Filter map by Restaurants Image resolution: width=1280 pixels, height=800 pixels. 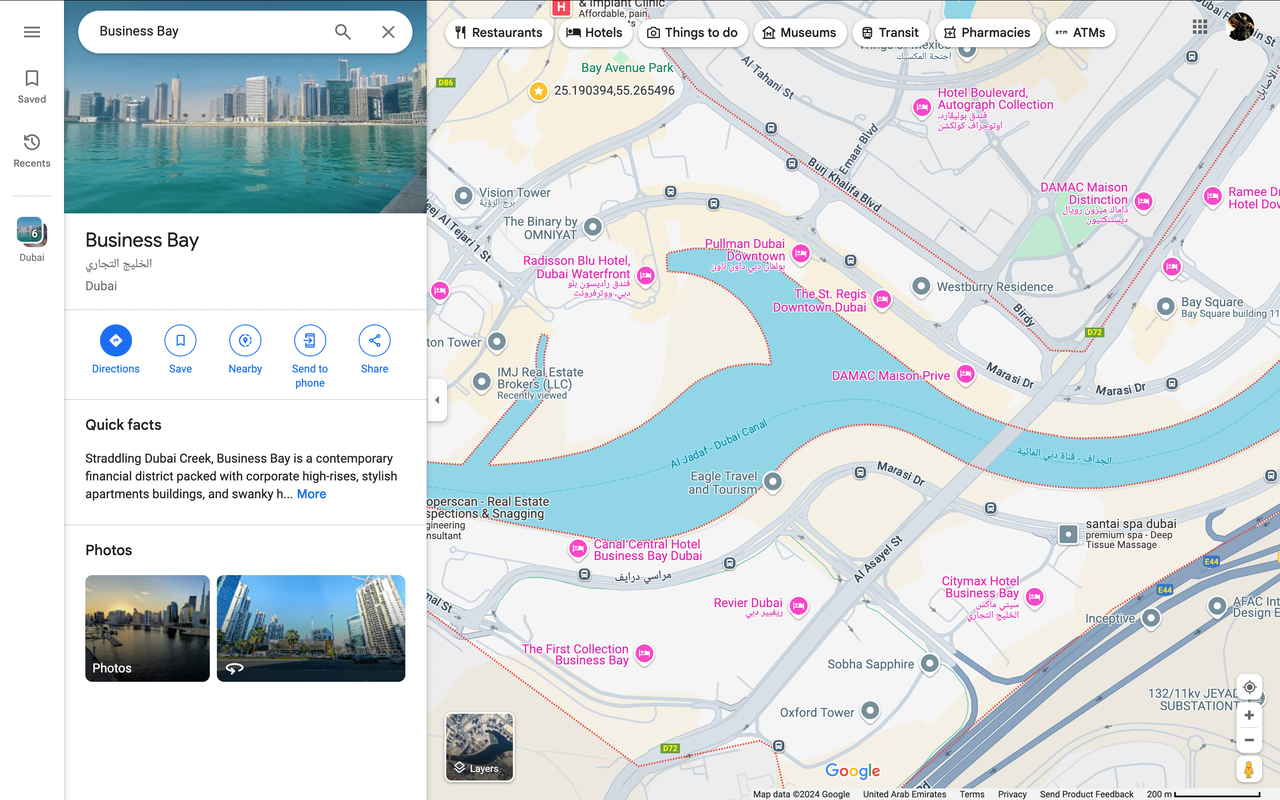point(498,33)
